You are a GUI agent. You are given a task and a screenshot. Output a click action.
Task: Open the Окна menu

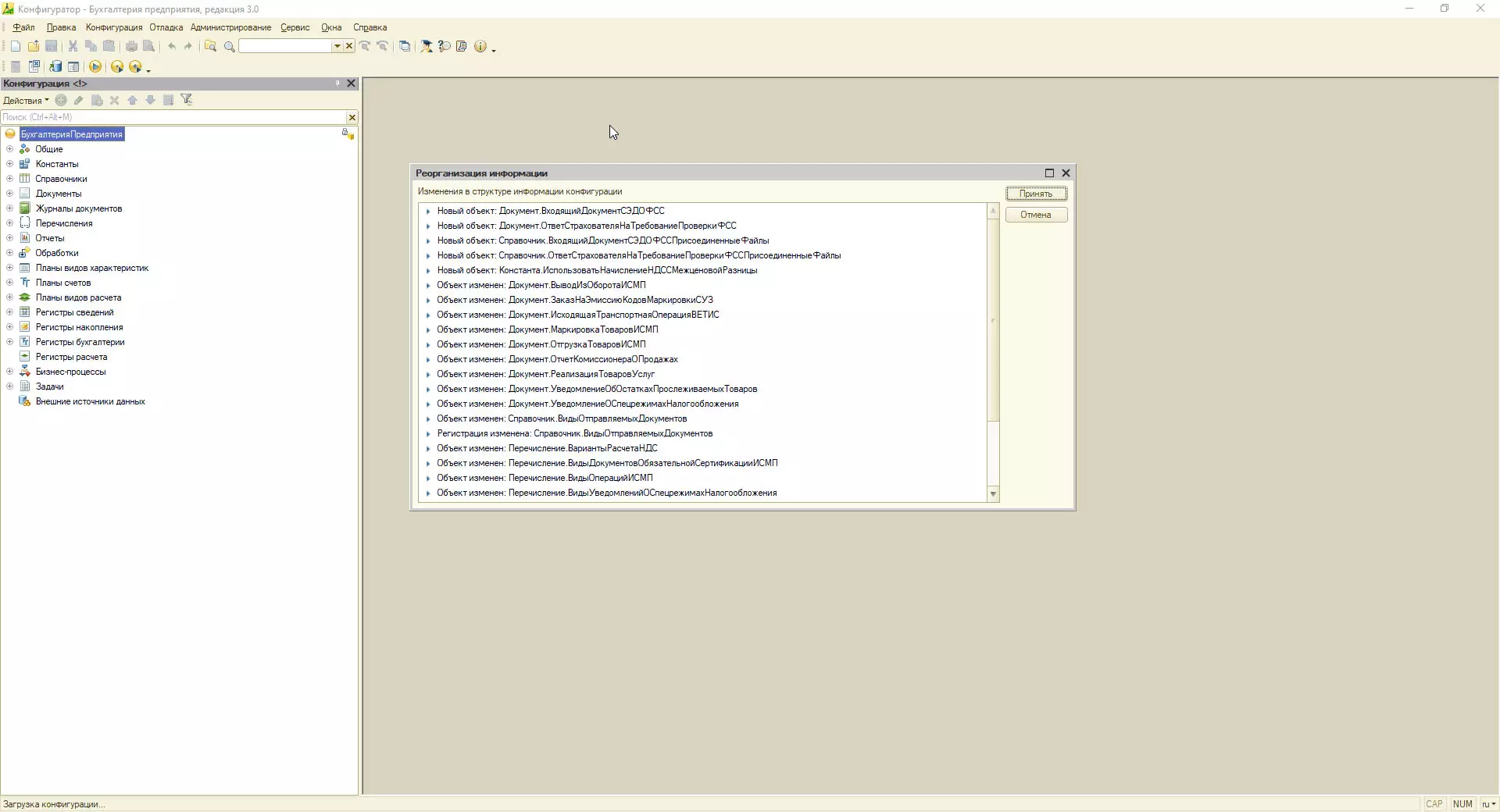point(331,27)
